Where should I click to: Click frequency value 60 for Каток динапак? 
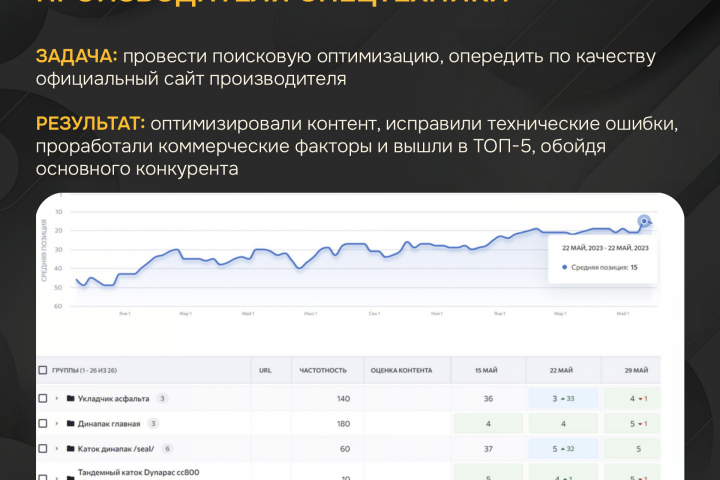pyautogui.click(x=345, y=449)
